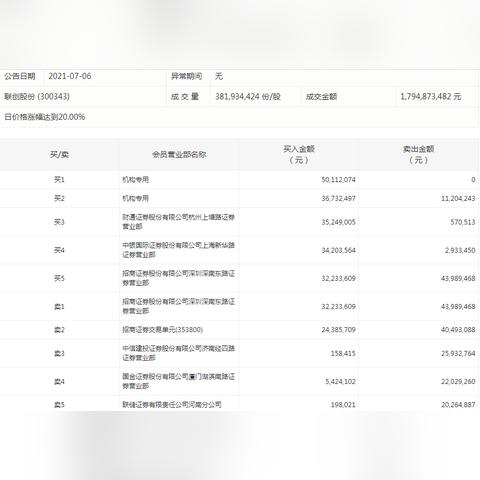This screenshot has width=480, height=480.
Task: Select buy amount 5,424,102
Action: point(340,381)
